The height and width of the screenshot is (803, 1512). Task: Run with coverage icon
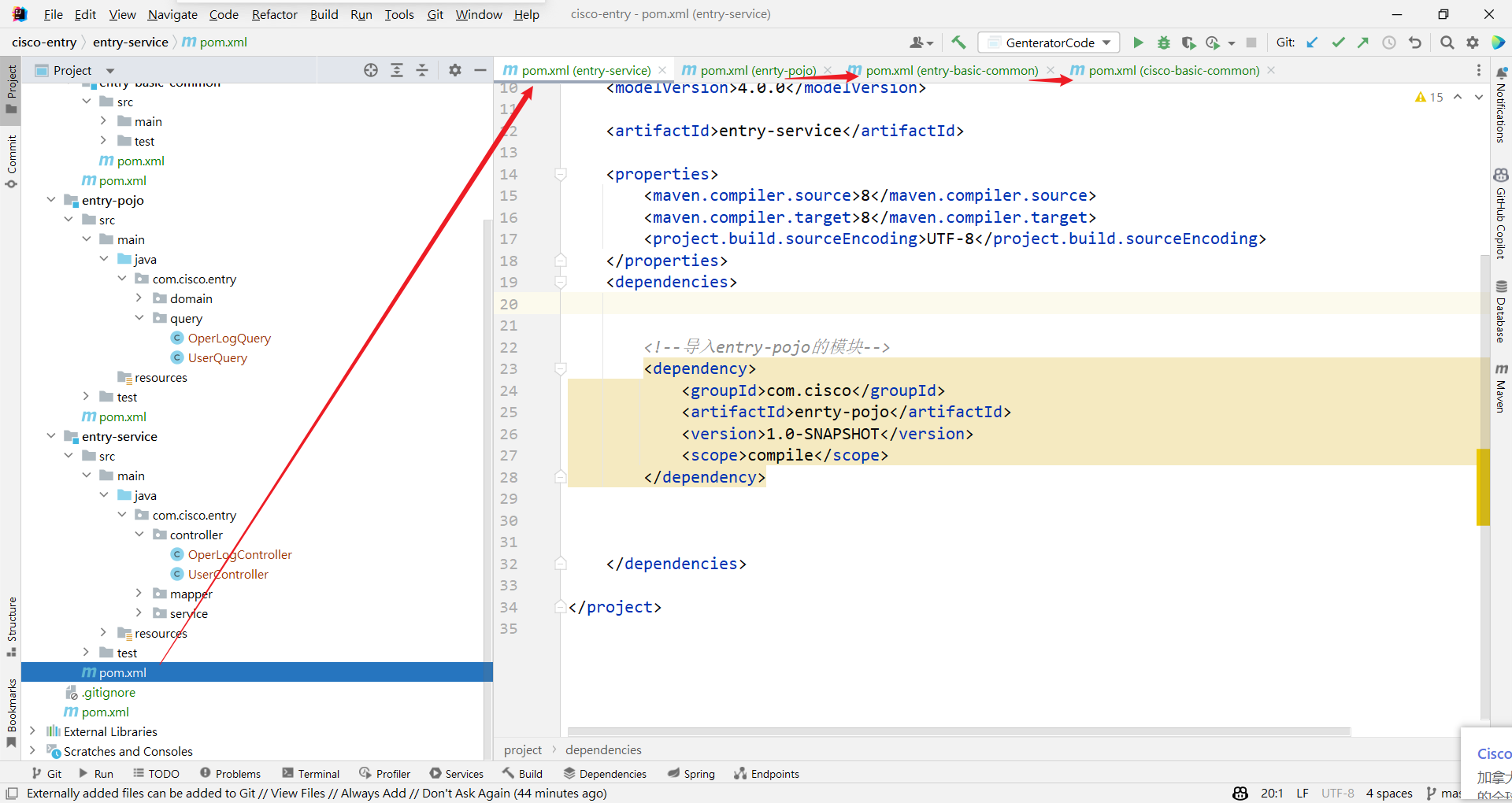pos(1188,43)
